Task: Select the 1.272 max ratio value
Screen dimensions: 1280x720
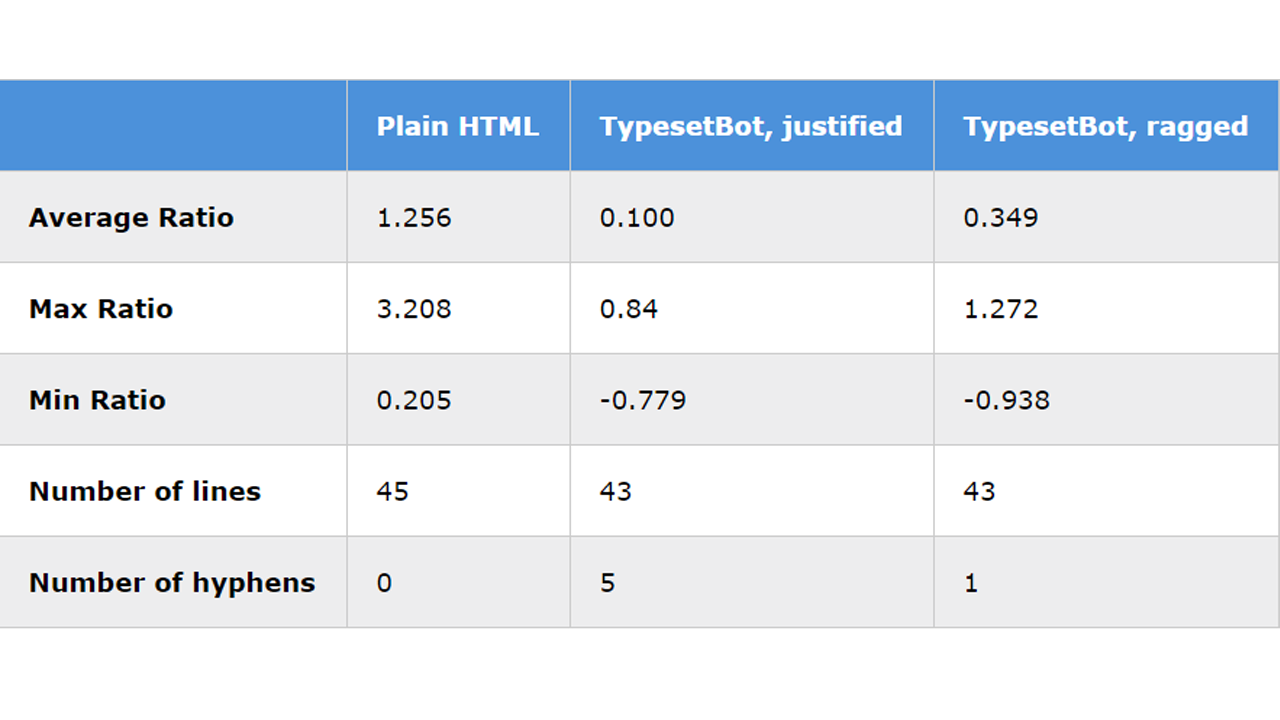Action: [x=1001, y=308]
